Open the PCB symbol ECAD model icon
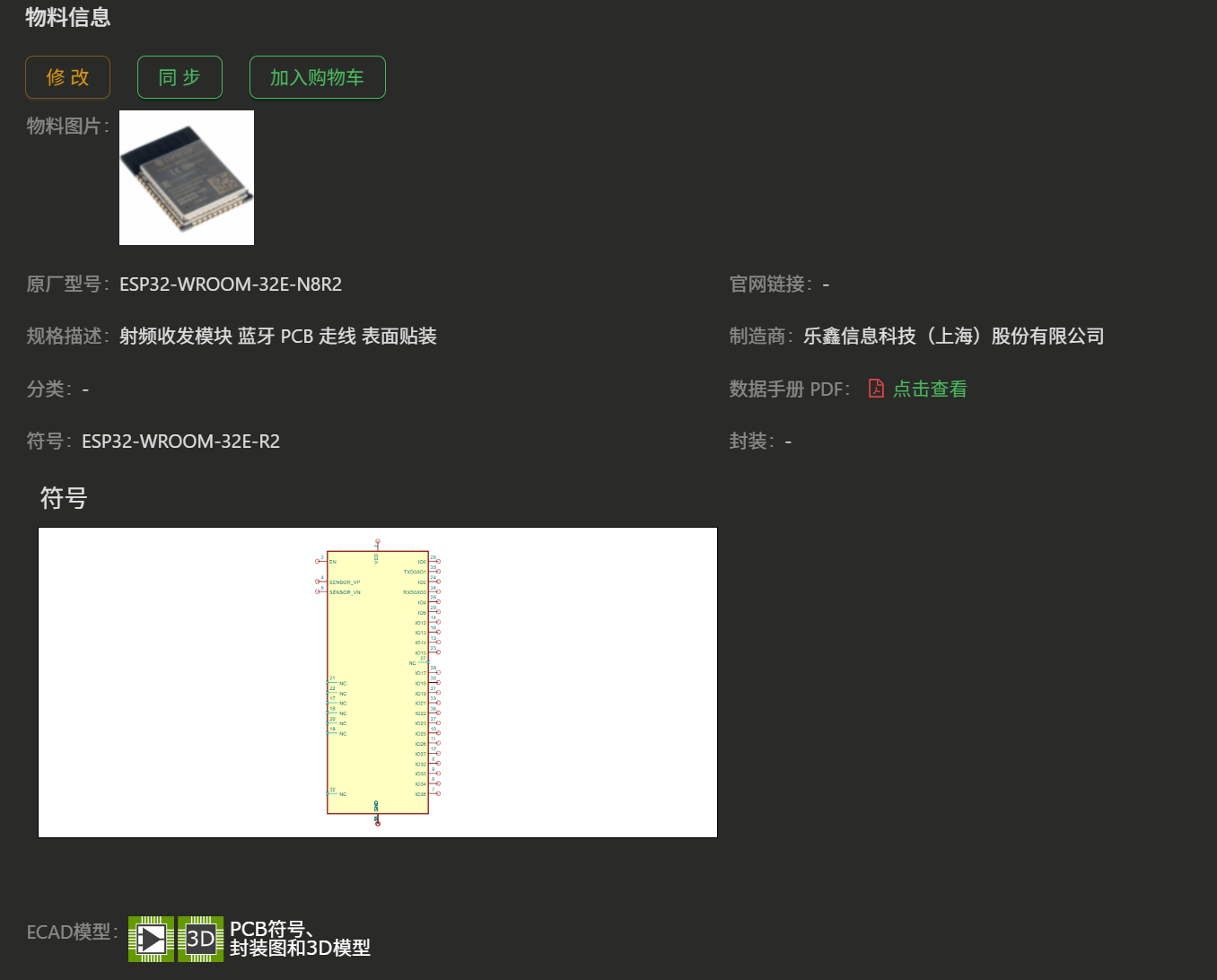Screen dimensions: 1217x980 tap(150, 939)
